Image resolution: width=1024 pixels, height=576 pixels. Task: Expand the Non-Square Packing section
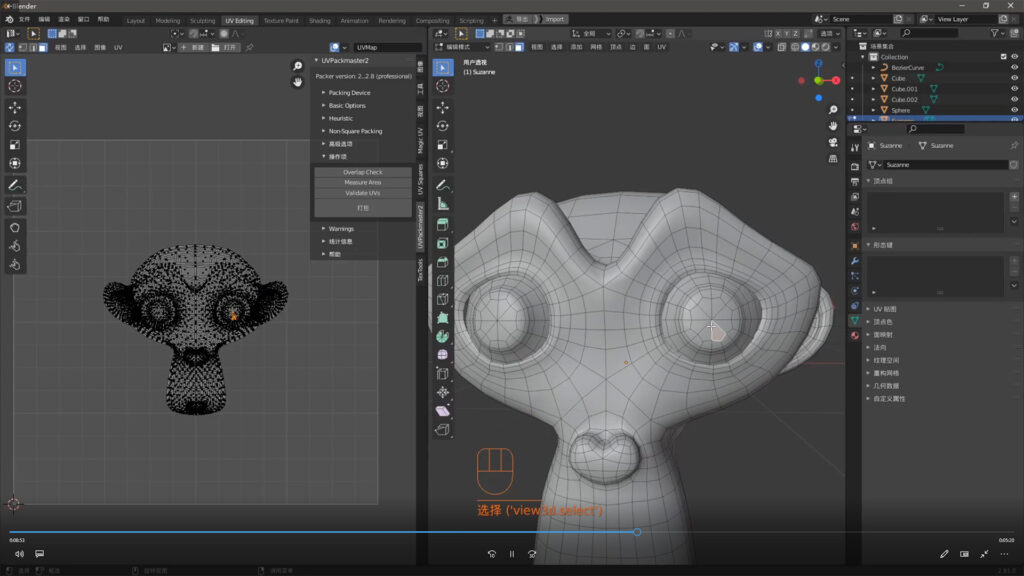tap(355, 131)
